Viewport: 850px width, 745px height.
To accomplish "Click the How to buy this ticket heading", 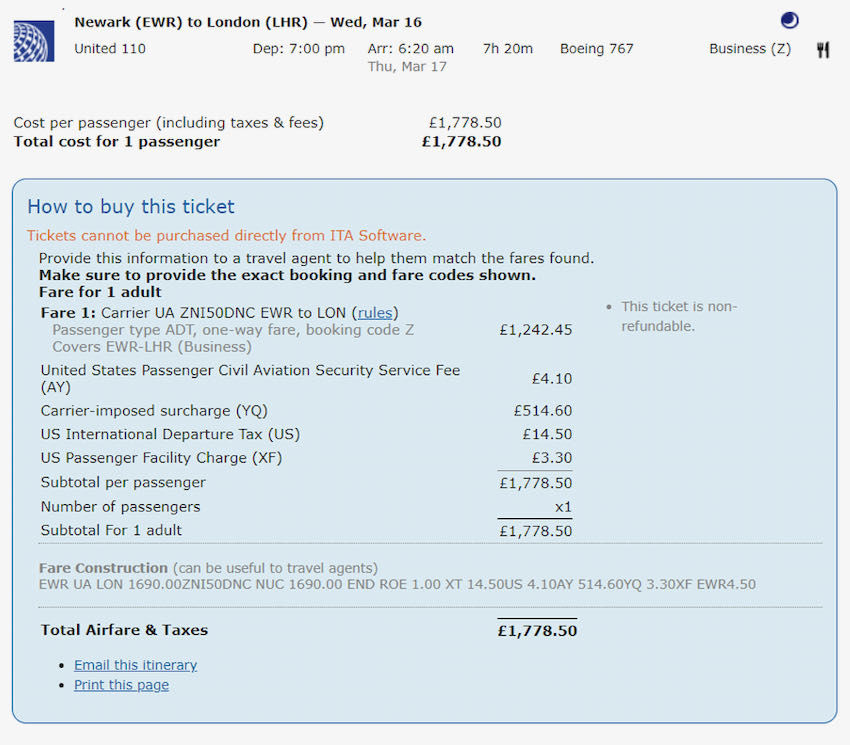I will tap(131, 207).
